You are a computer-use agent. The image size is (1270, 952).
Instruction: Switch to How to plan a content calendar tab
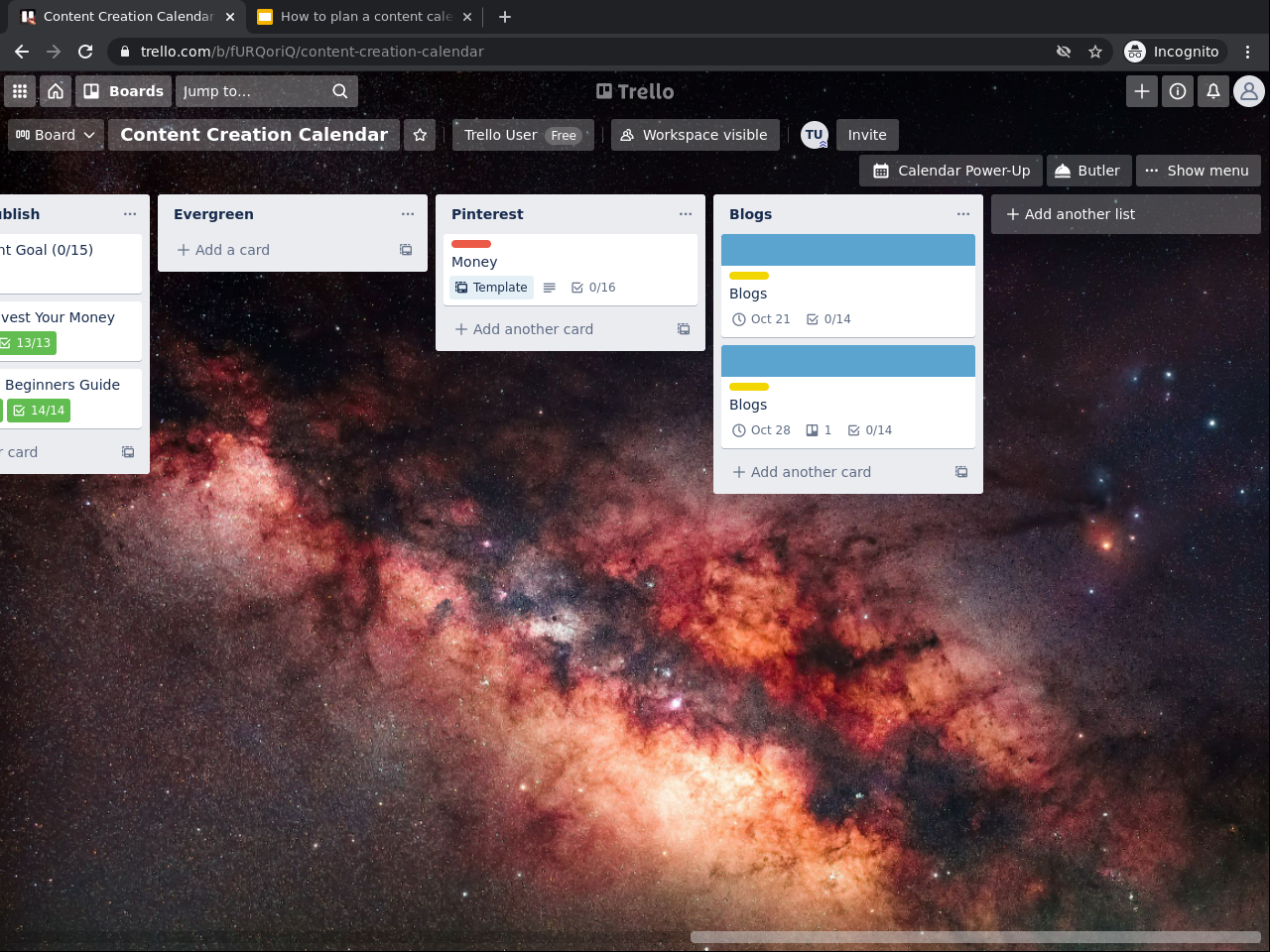click(x=365, y=17)
